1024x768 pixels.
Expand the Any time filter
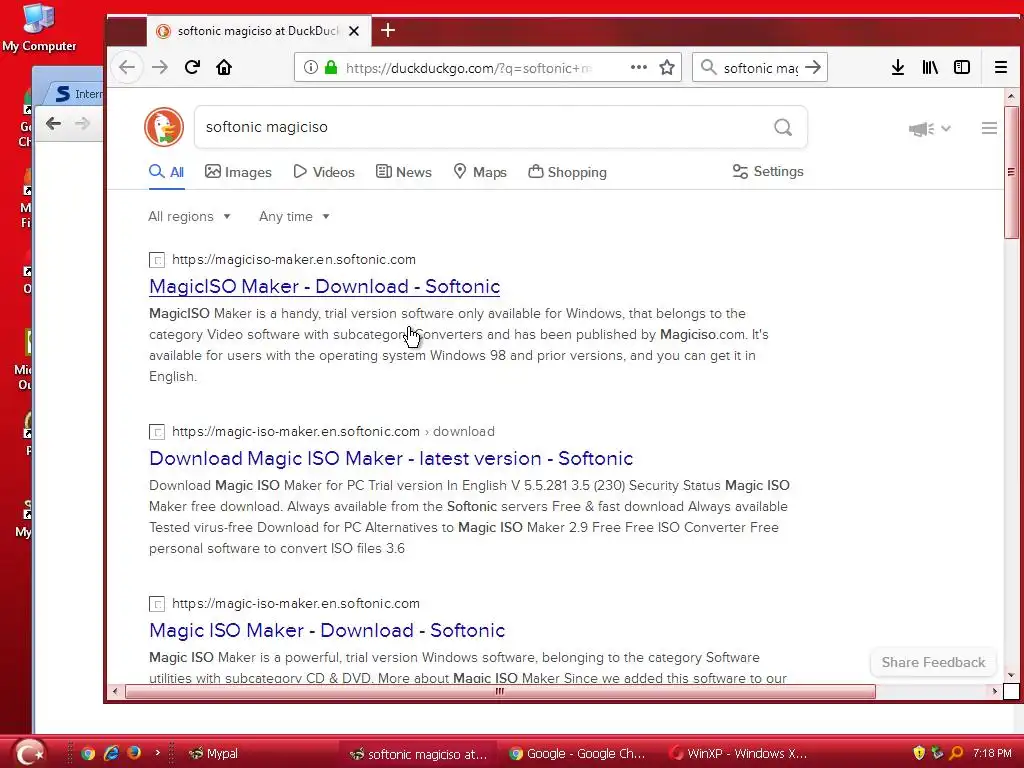click(294, 216)
